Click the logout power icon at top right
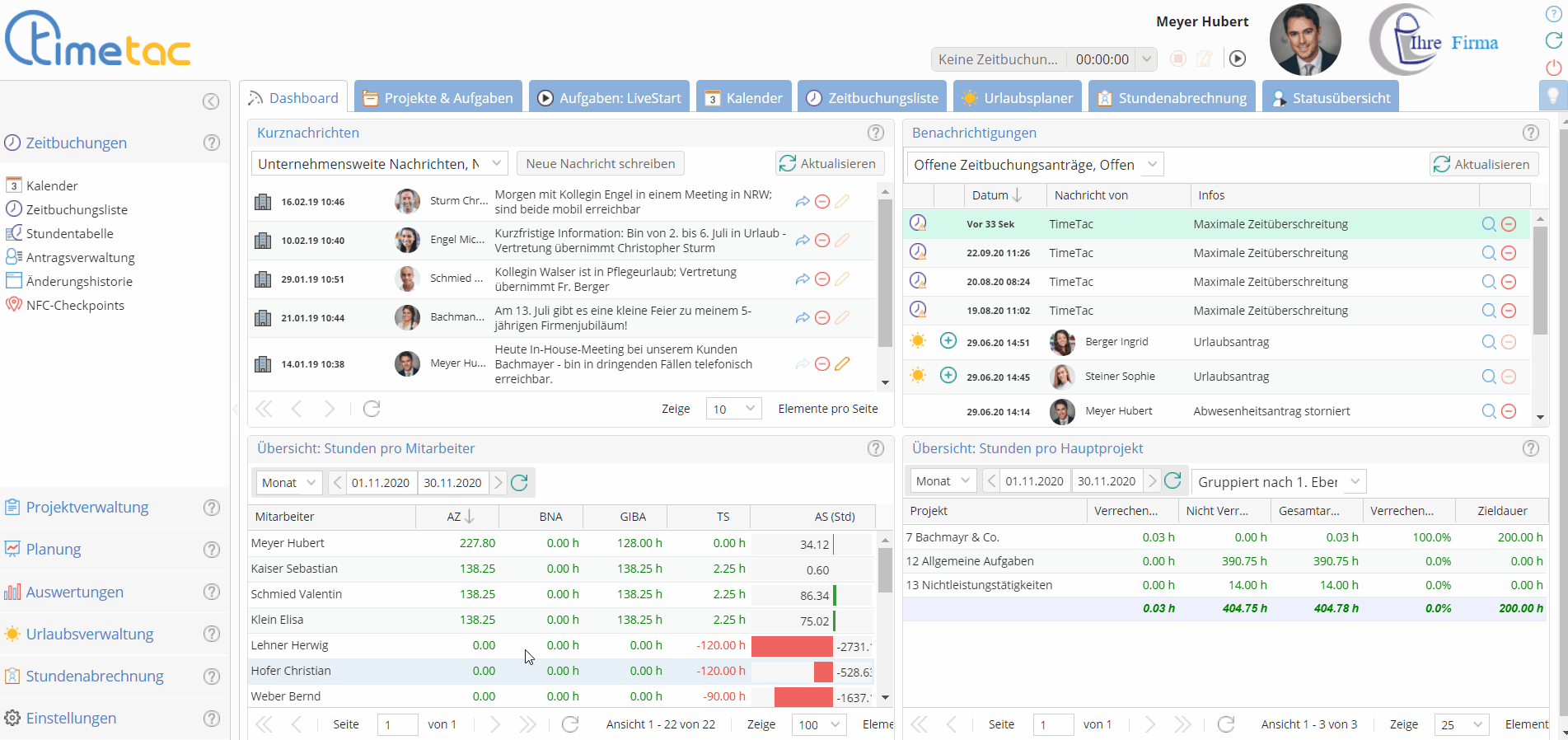Viewport: 1568px width, 740px height. (1553, 68)
